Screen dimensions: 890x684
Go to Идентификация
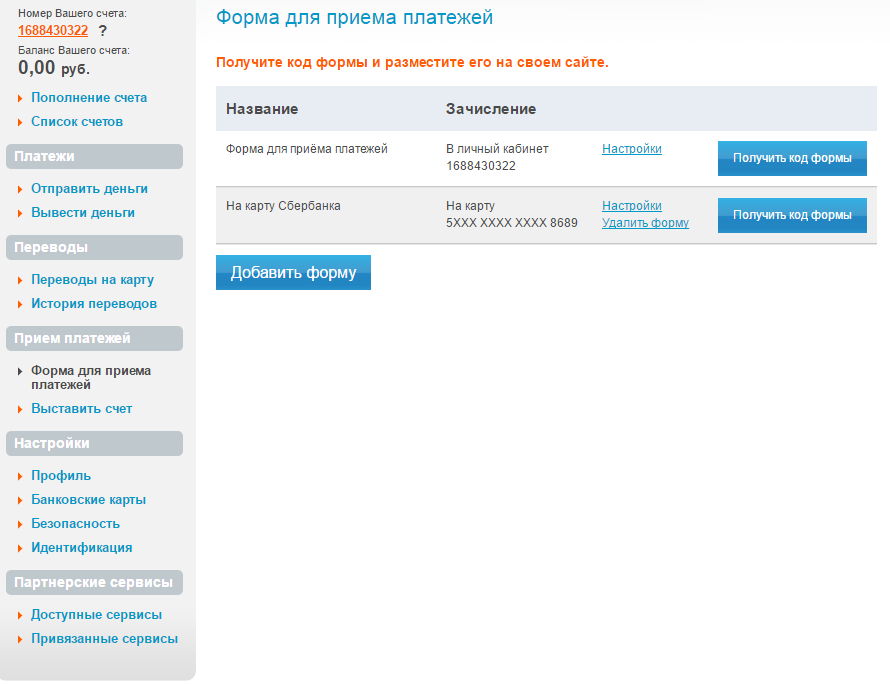[82, 547]
